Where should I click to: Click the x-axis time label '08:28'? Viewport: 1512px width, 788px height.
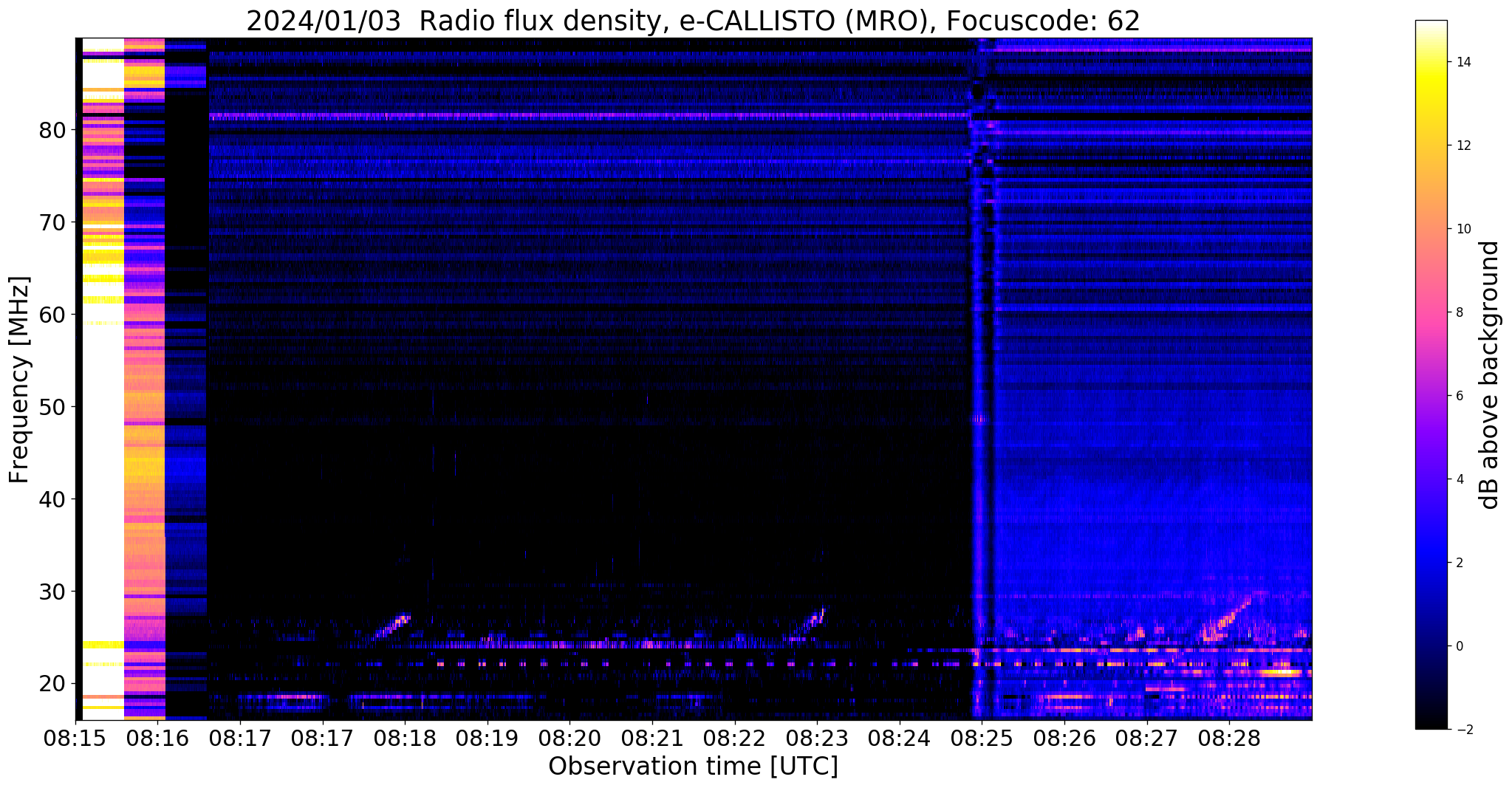(1228, 739)
